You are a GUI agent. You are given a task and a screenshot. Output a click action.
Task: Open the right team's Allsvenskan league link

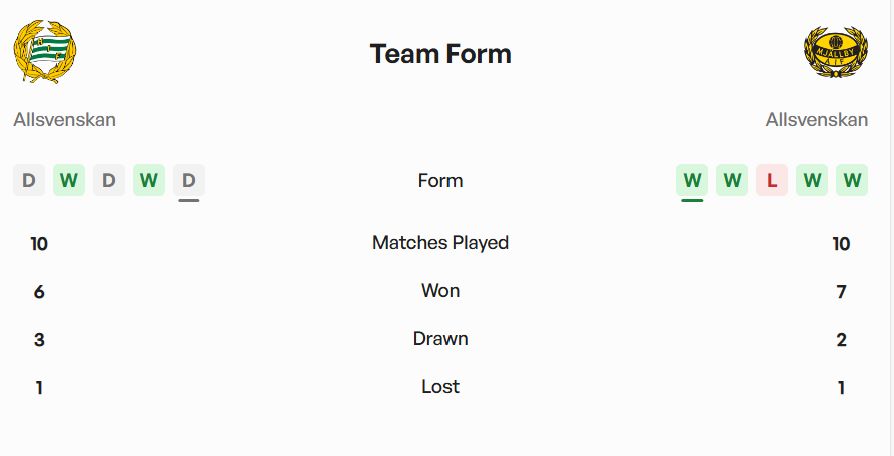(x=816, y=120)
